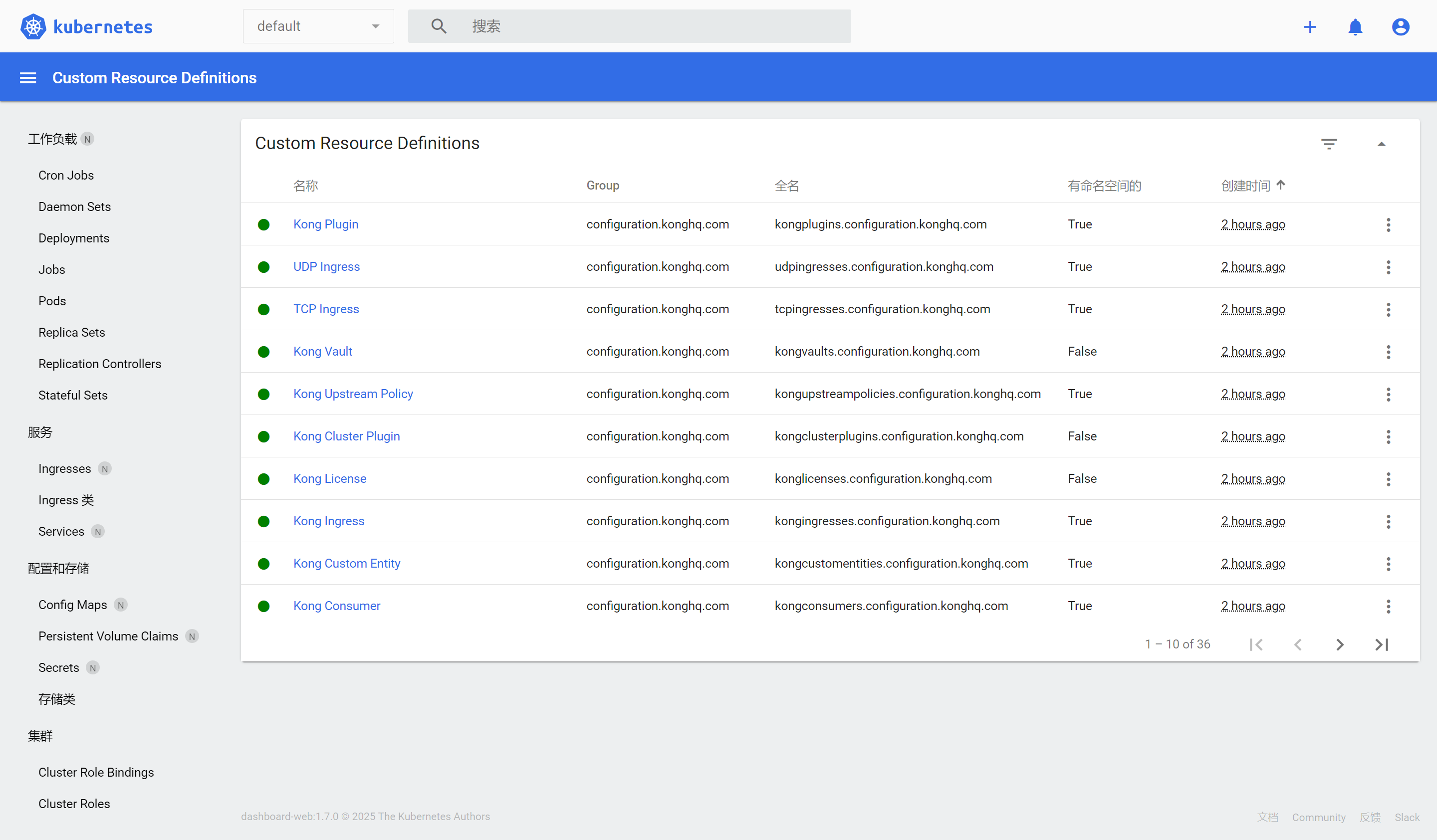
Task: Click the search magnifier icon
Action: click(439, 26)
